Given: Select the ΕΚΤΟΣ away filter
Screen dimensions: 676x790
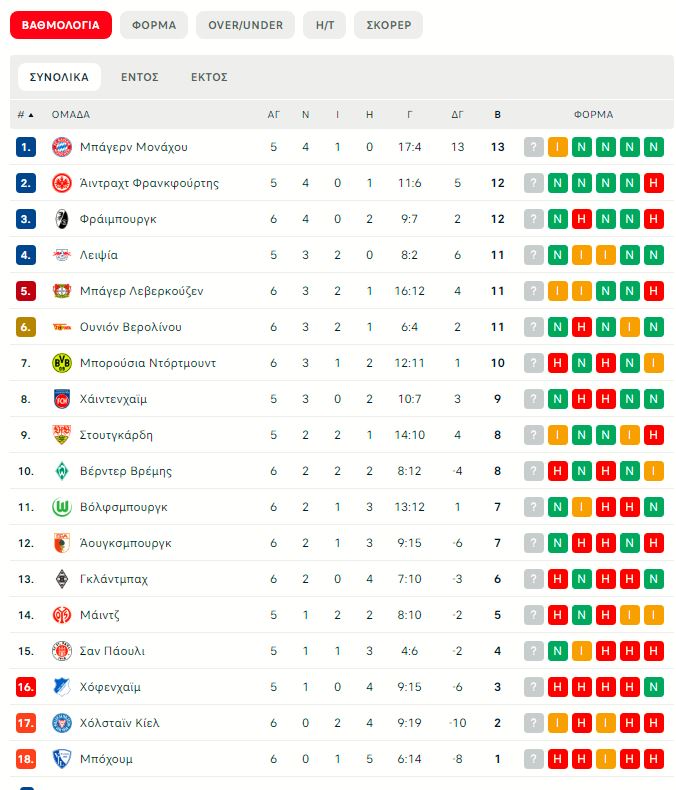Looking at the screenshot, I should (209, 77).
